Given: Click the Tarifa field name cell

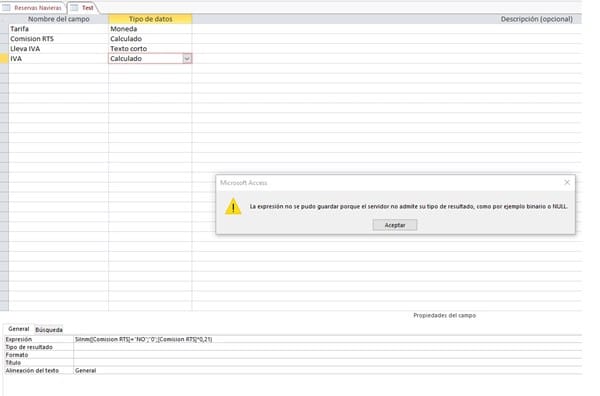Looking at the screenshot, I should [x=59, y=29].
